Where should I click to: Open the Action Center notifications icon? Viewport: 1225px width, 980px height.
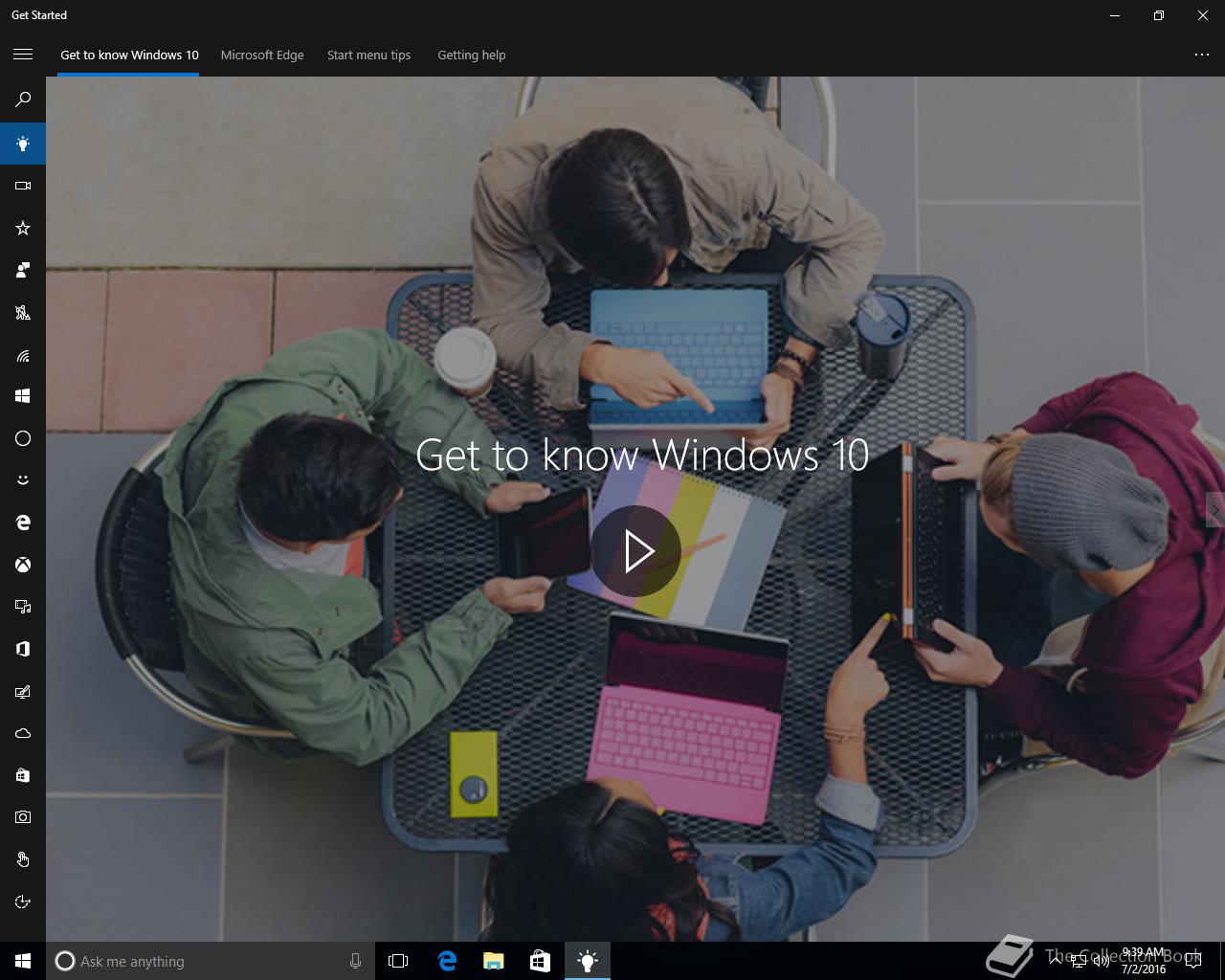(x=1192, y=961)
